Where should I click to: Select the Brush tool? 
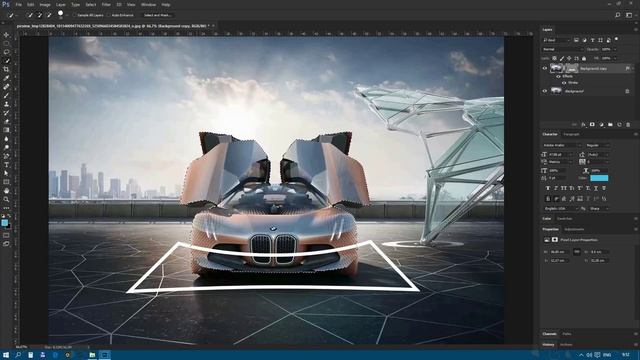pyautogui.click(x=6, y=95)
